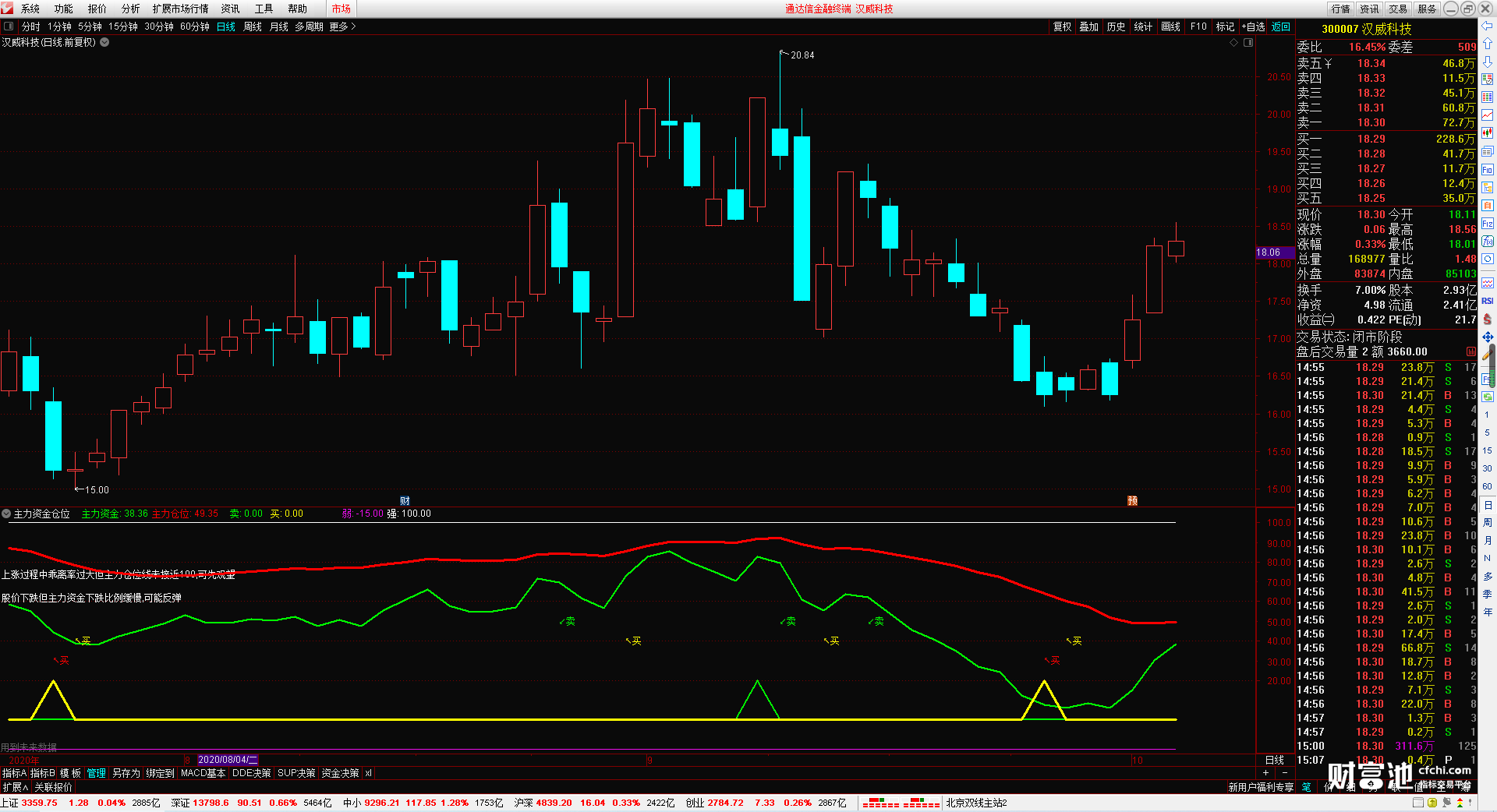1497x812 pixels.
Task: Select the pencil drawing tool icon
Action: [x=1488, y=355]
